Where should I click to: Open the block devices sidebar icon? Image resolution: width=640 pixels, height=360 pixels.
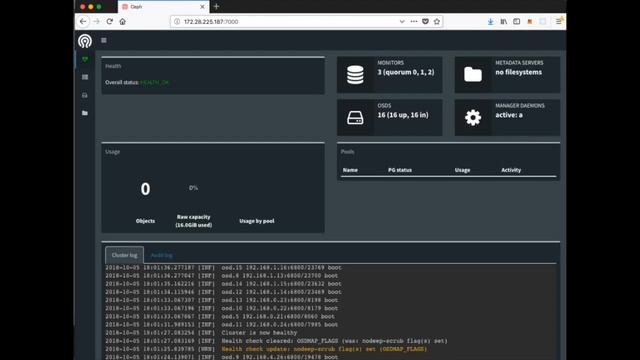coord(85,95)
